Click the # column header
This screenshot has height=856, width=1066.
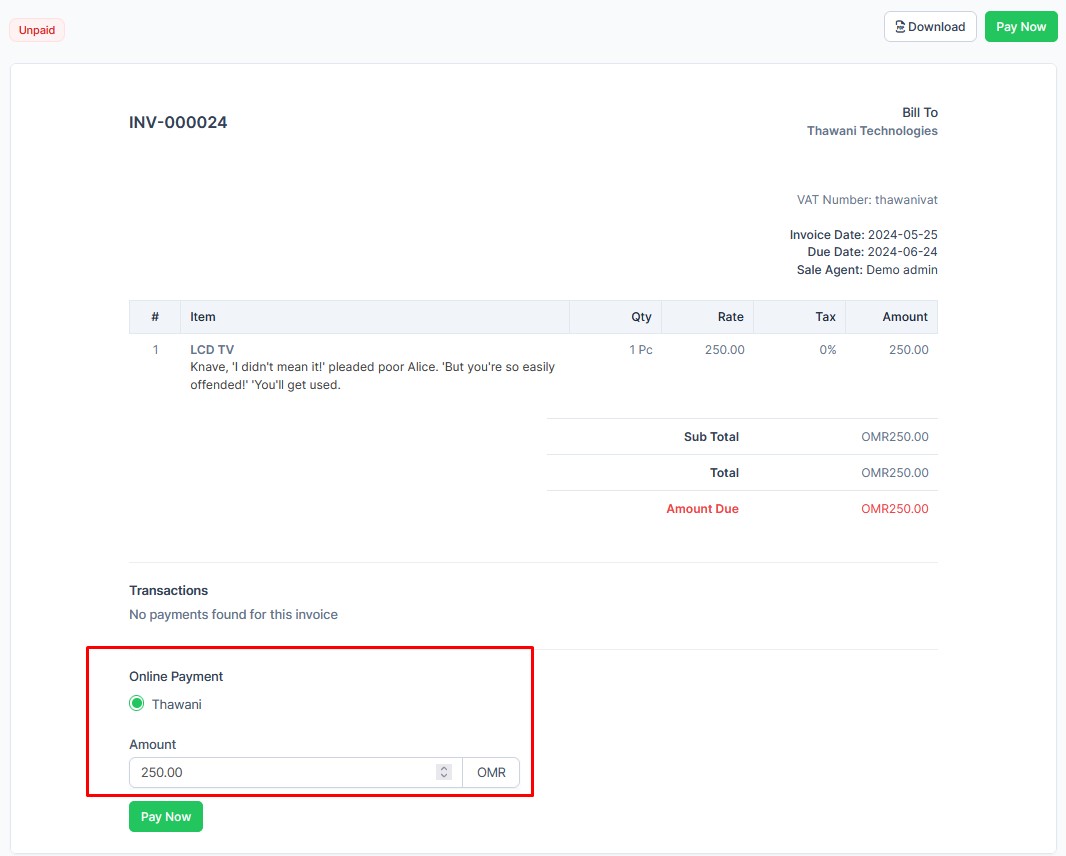tap(155, 317)
